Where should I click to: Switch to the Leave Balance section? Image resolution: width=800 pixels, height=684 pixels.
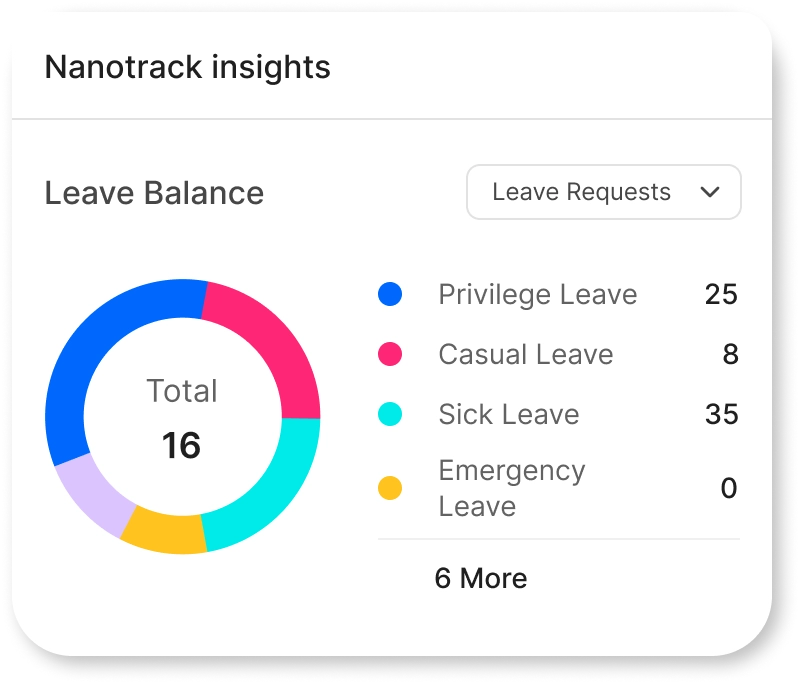coord(152,192)
